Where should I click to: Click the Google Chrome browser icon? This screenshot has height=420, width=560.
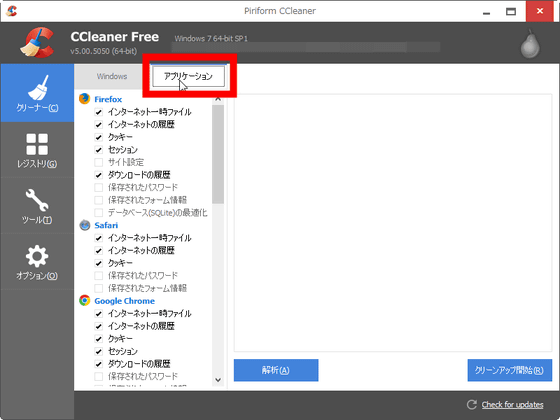85,301
